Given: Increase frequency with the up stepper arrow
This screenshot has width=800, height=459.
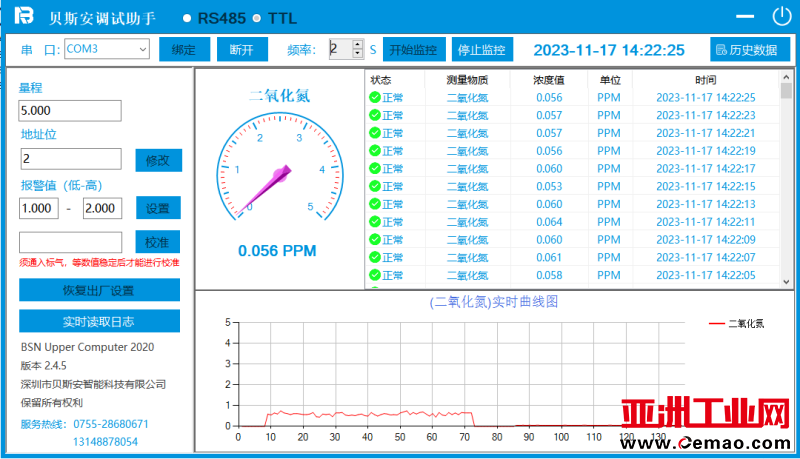Looking at the screenshot, I should point(358,44).
